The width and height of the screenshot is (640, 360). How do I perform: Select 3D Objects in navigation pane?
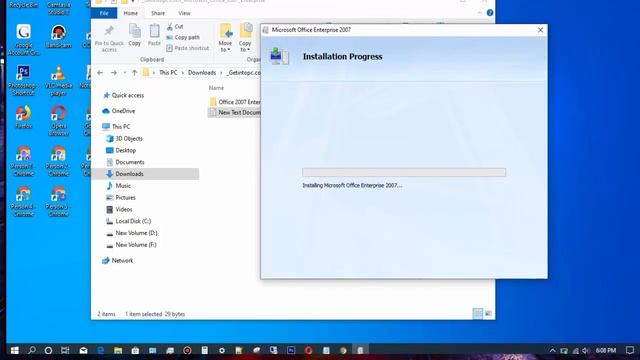pos(129,138)
